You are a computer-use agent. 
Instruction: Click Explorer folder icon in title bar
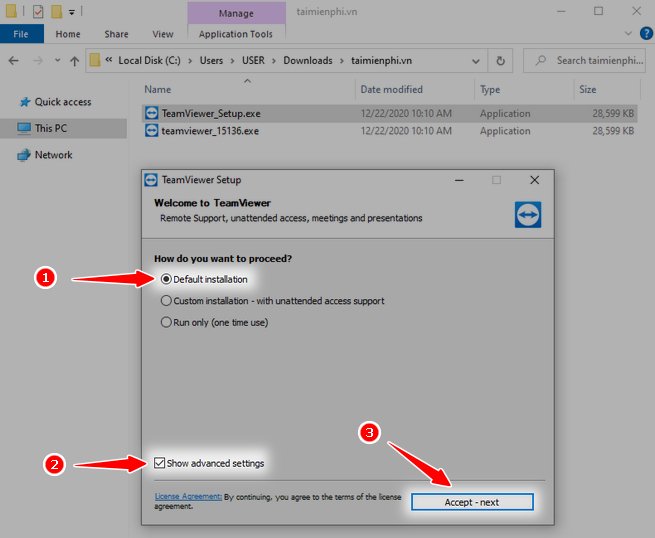pos(11,11)
